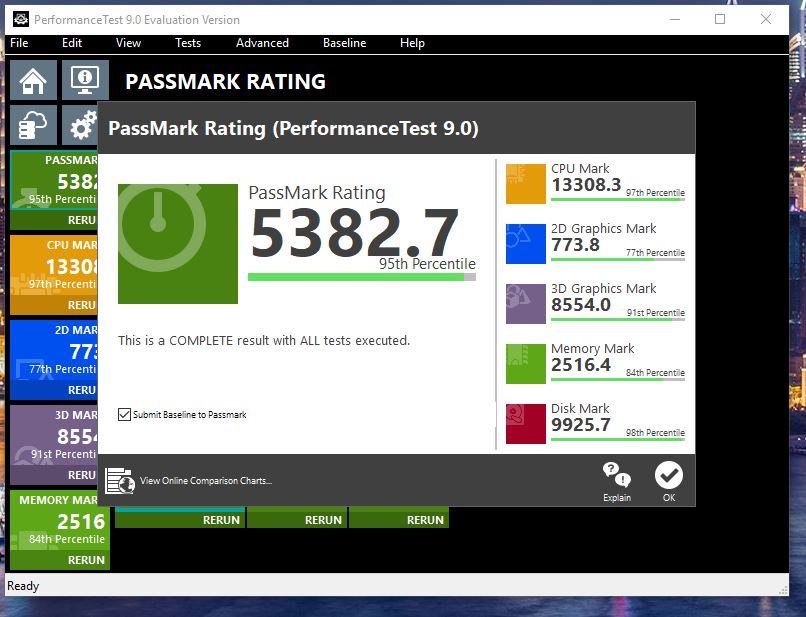Click the Memory Mark 84th percentile bar

tap(618, 379)
